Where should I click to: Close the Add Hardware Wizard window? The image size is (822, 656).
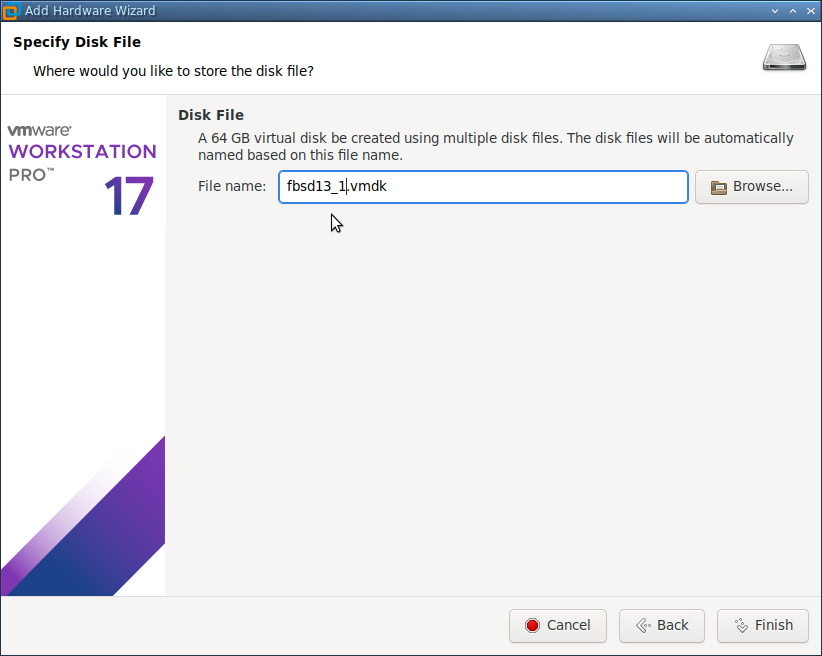click(810, 11)
